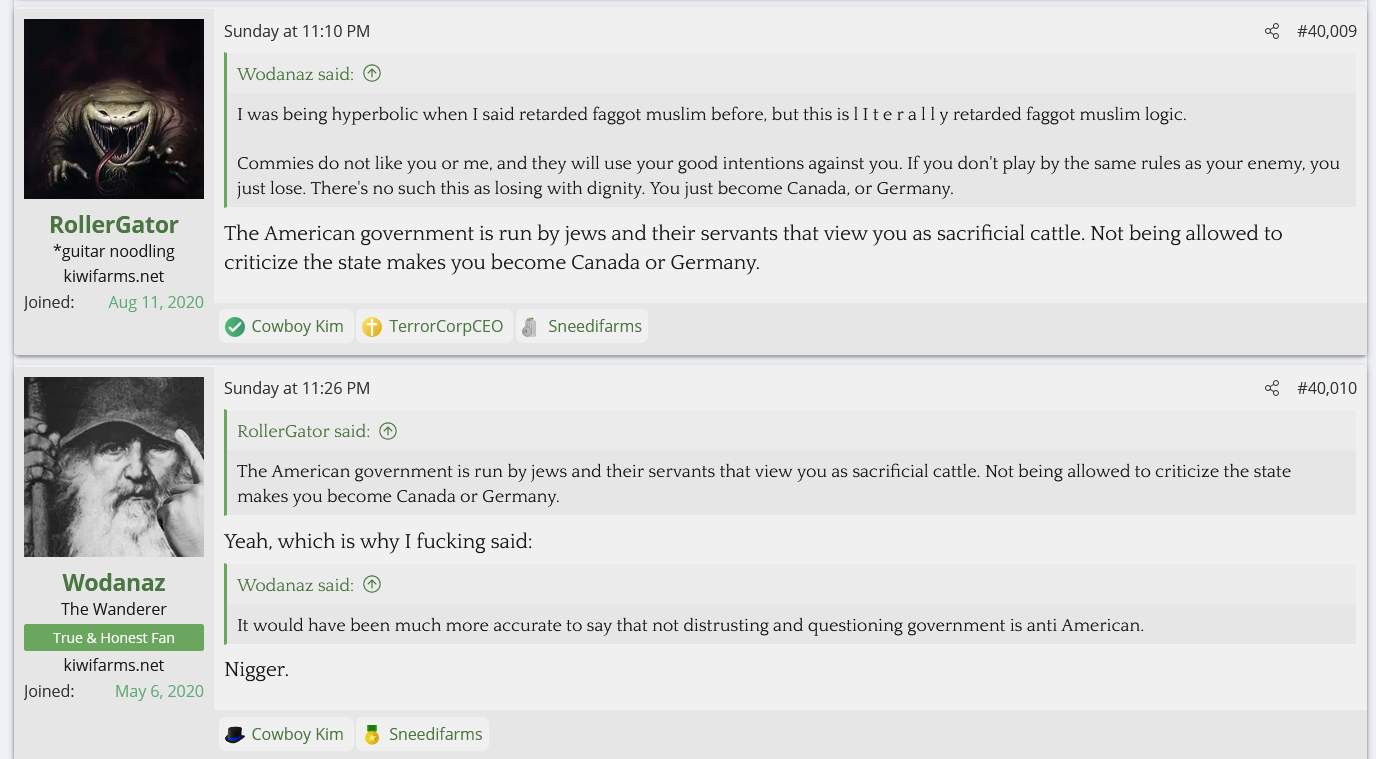The image size is (1376, 759).
Task: Open post number #40,010 permalink
Action: click(x=1326, y=388)
